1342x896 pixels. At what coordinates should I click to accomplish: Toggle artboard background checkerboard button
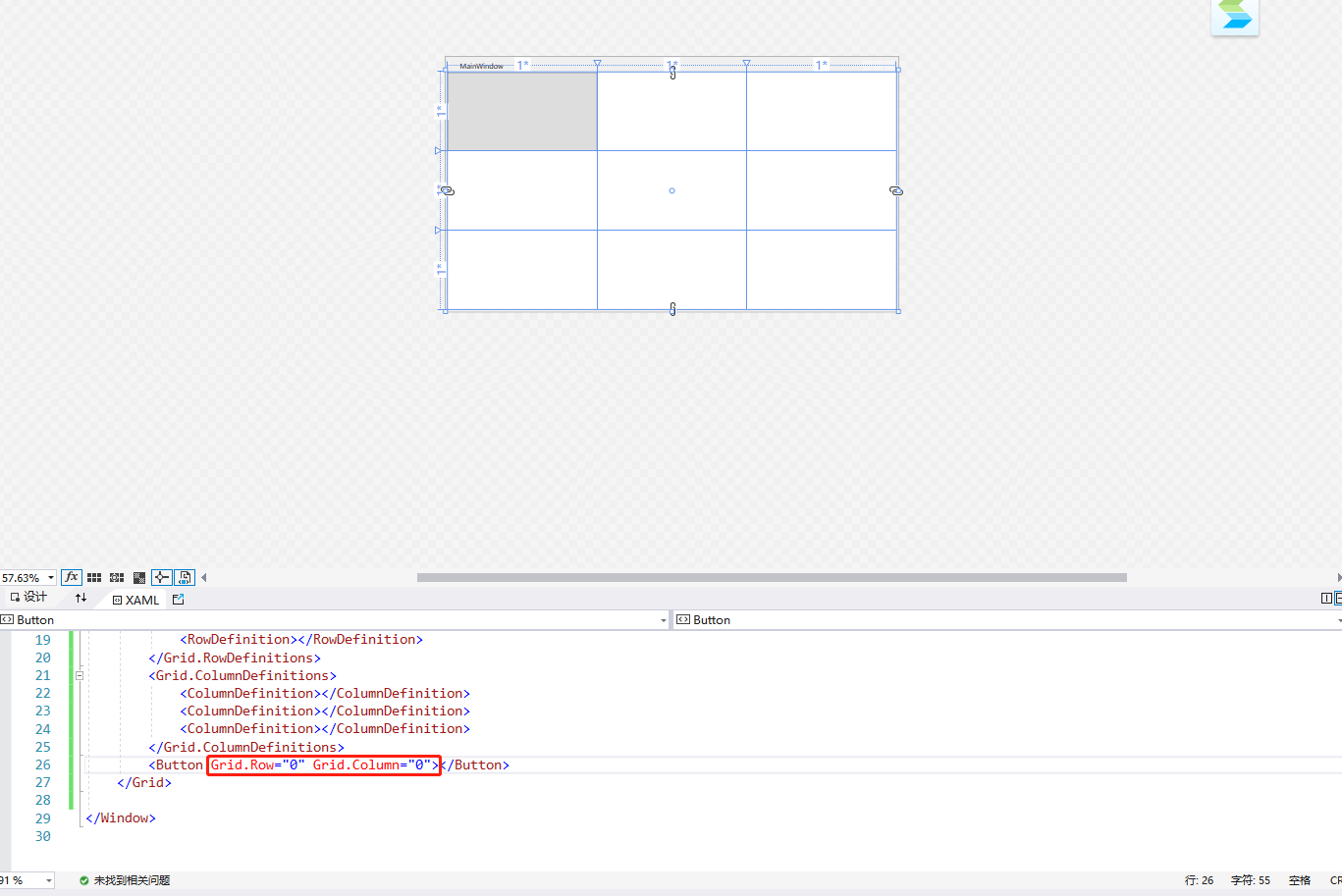pyautogui.click(x=139, y=578)
